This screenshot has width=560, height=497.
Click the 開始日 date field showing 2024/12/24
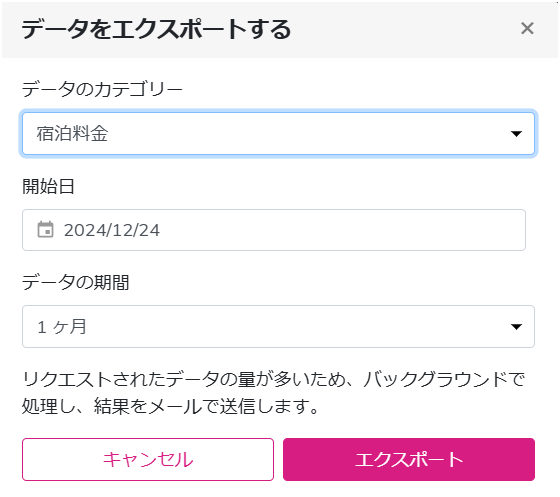coord(274,230)
